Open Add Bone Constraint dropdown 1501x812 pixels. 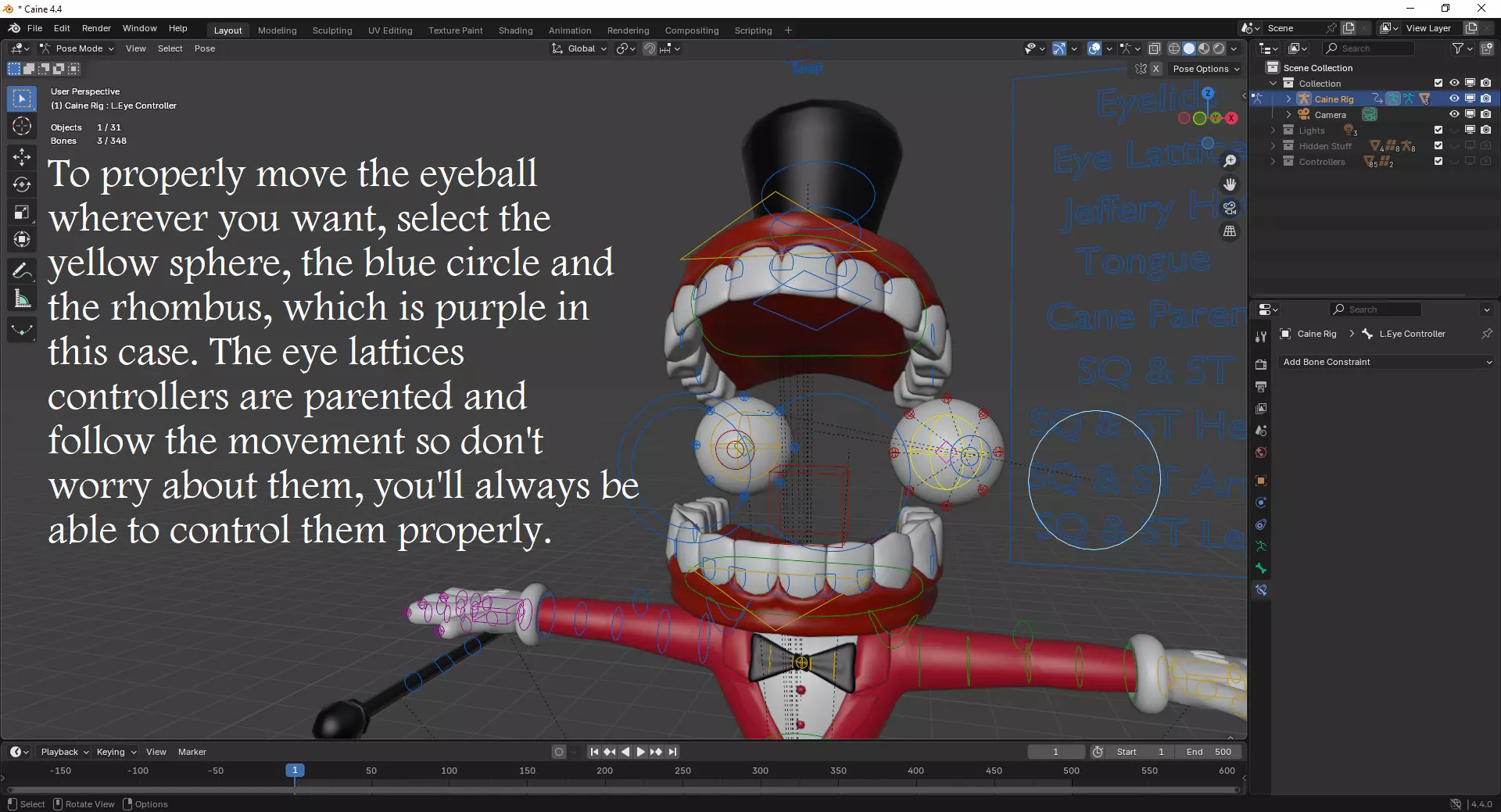coord(1386,362)
